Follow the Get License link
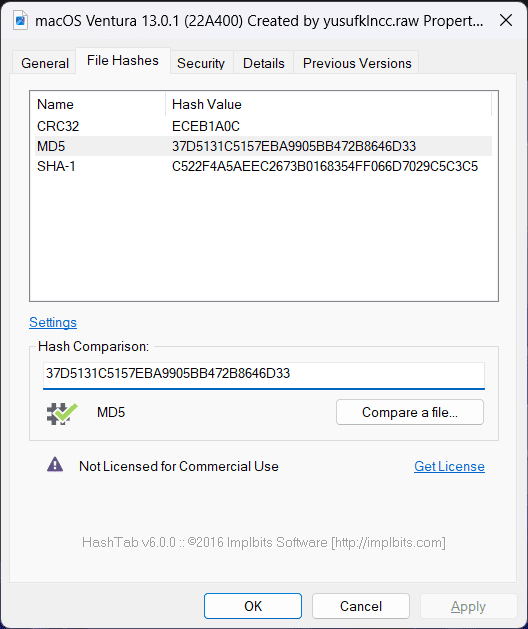The width and height of the screenshot is (528, 629). (449, 466)
